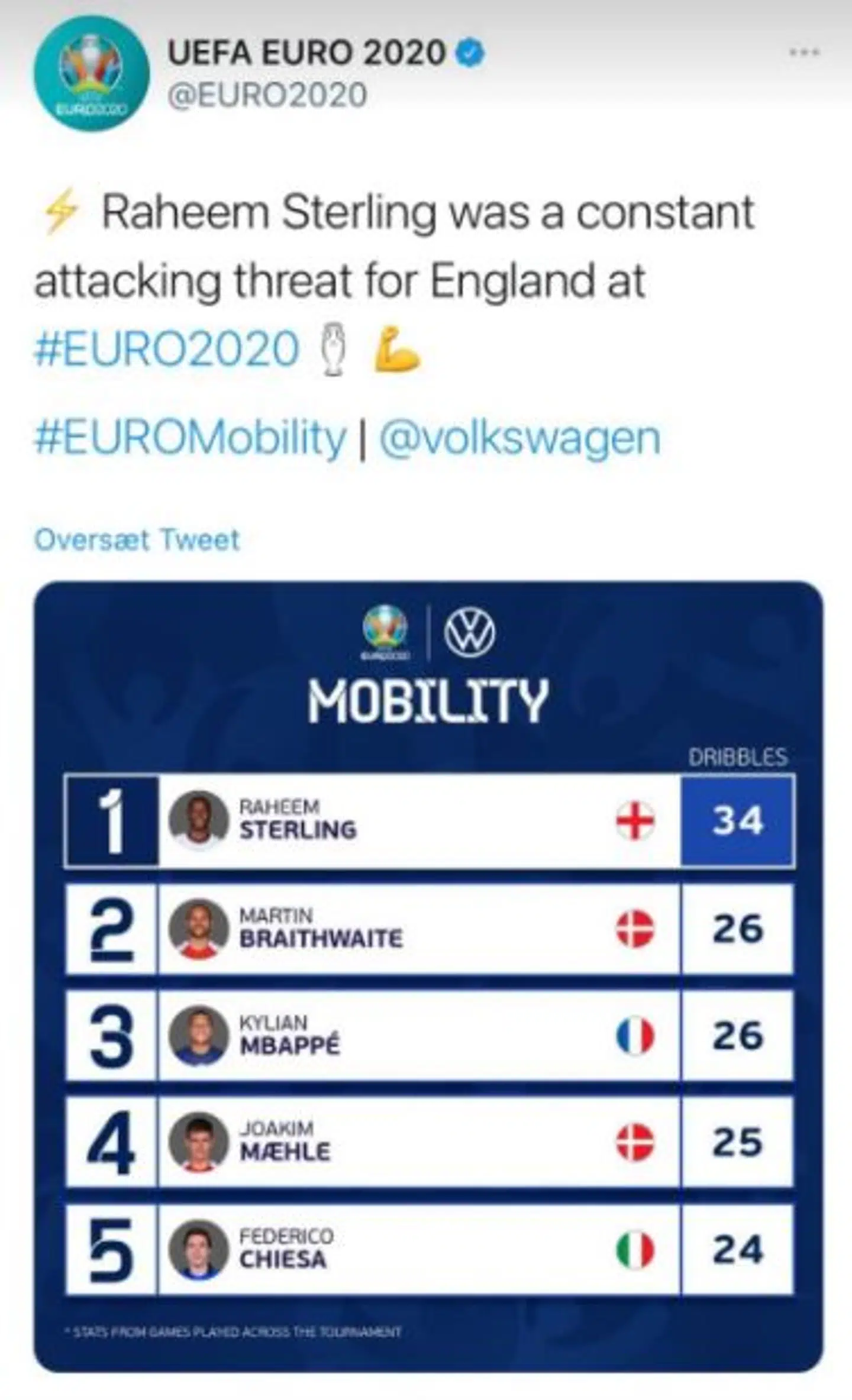
Task: Click Sterling's 34 dribbles value
Action: coord(737,820)
